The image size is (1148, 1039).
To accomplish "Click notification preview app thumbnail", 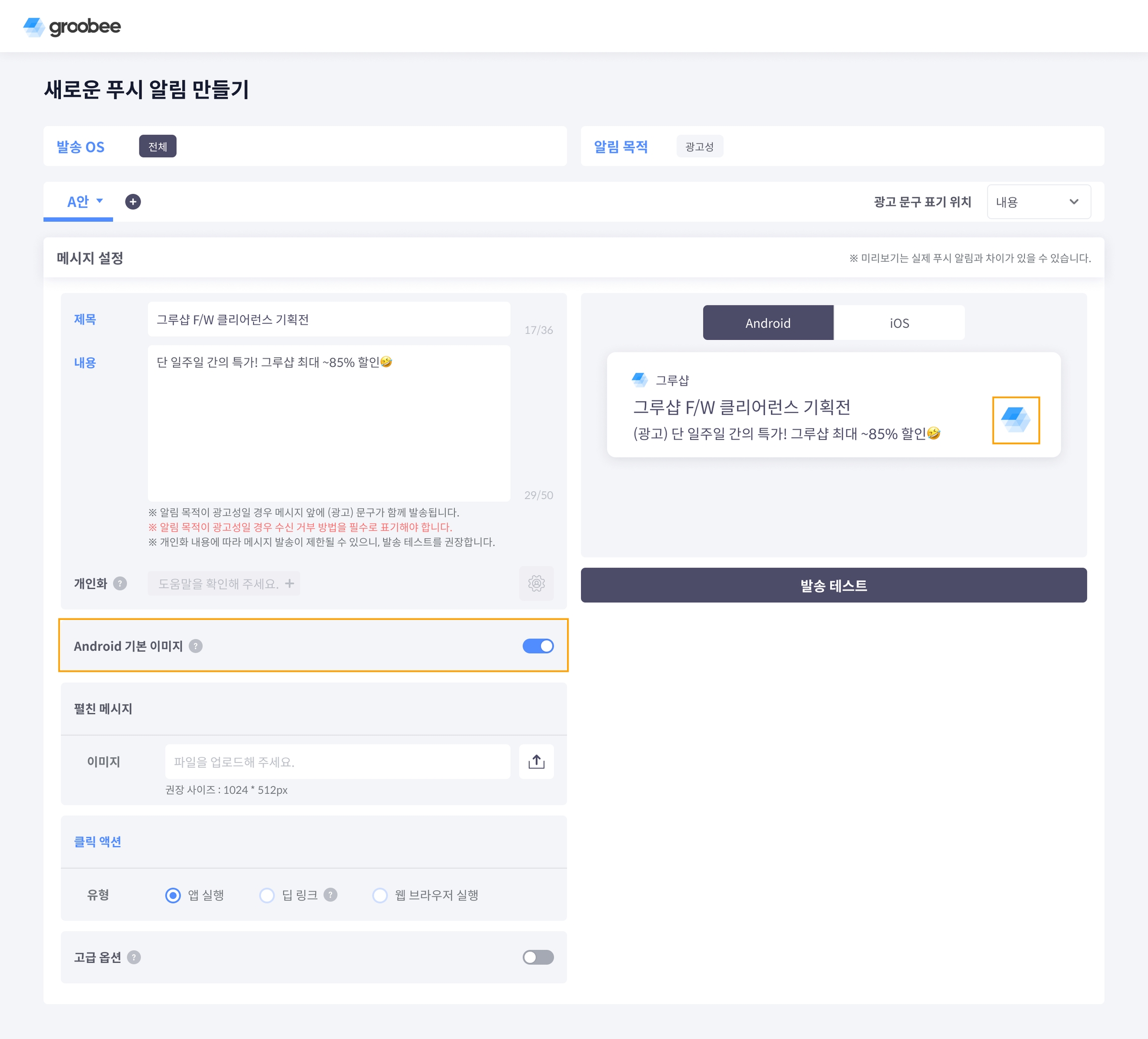I will [1015, 421].
